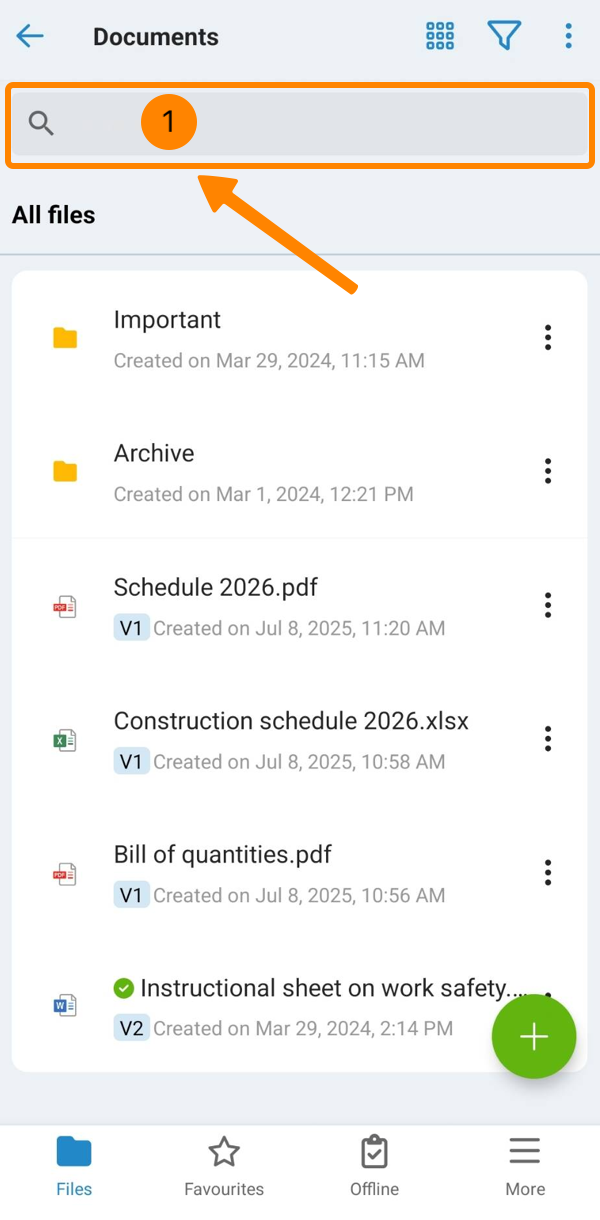
Task: Open options for Important folder
Action: (547, 338)
